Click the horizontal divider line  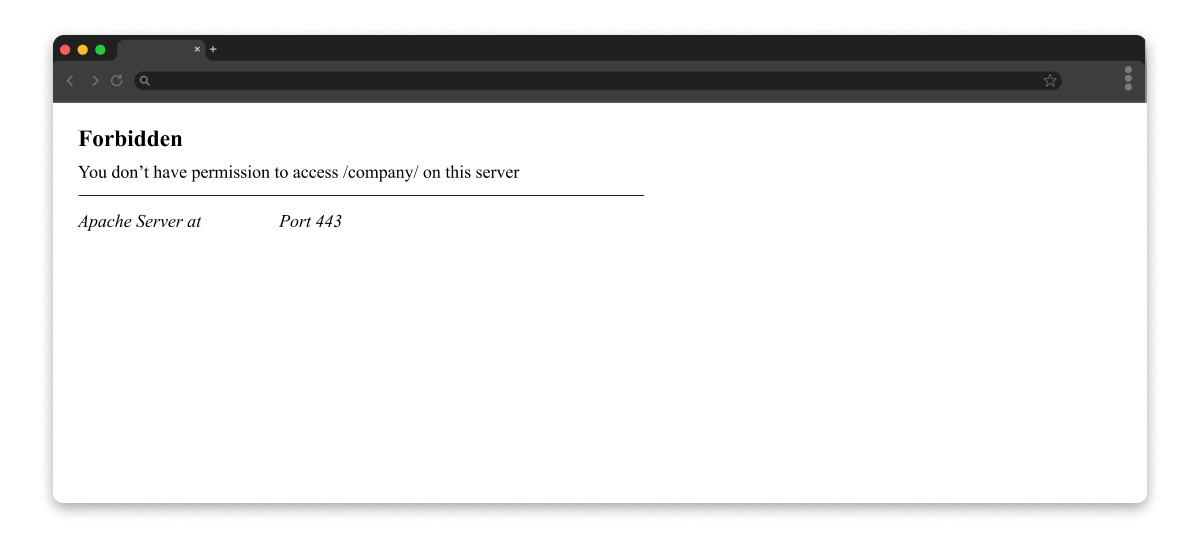tap(361, 195)
